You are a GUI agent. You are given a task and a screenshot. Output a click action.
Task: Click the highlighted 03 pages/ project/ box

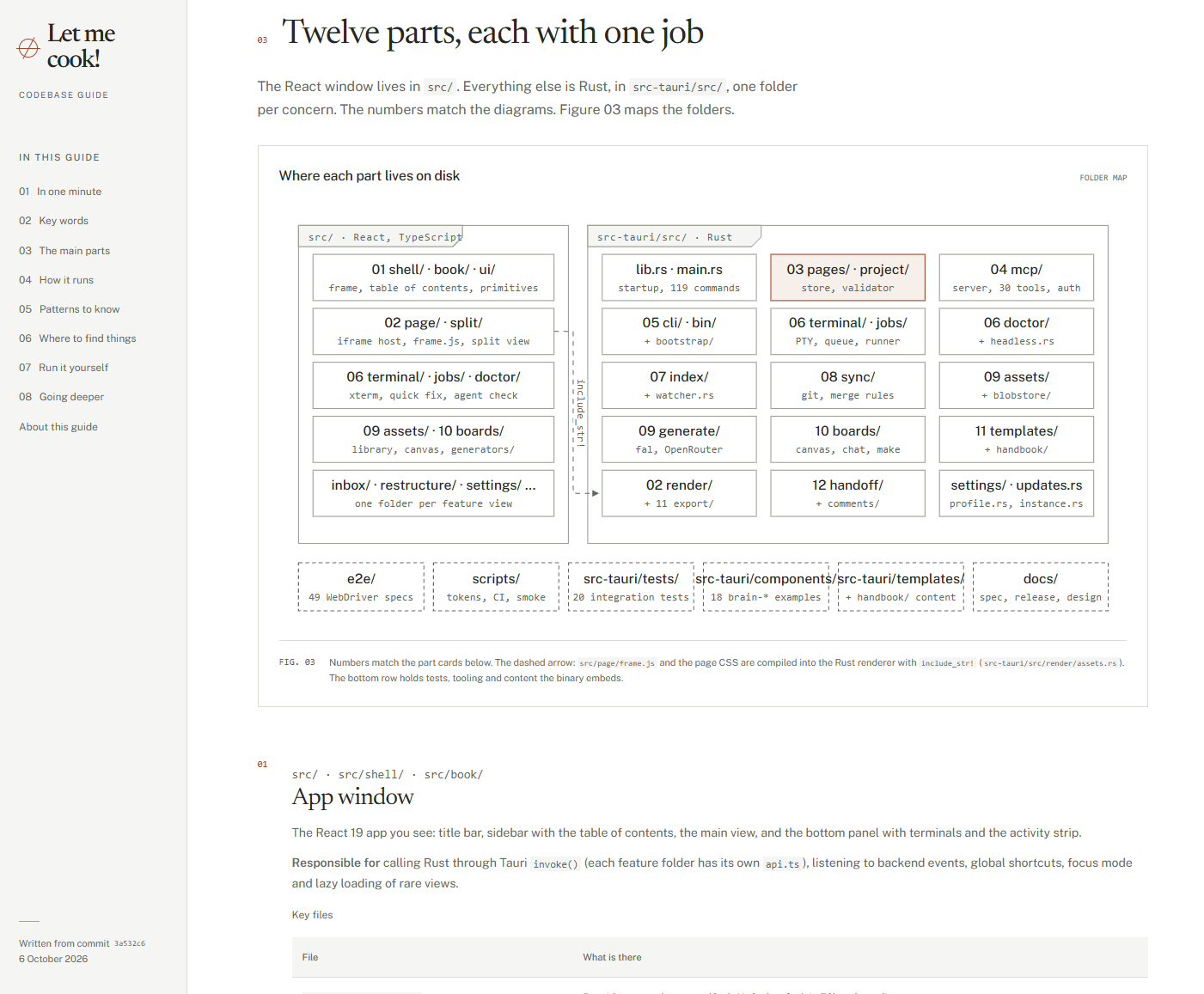[847, 277]
